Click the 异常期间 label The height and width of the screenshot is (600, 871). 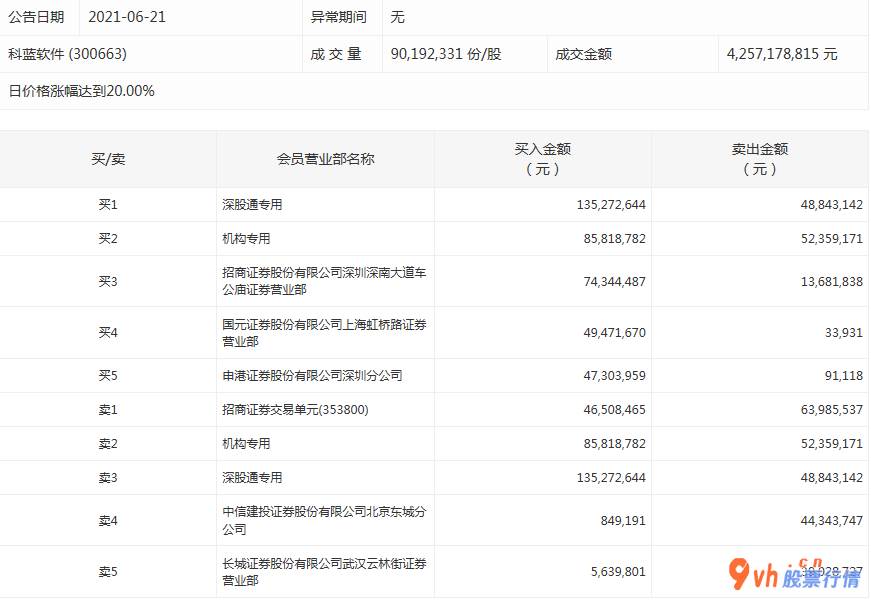pyautogui.click(x=338, y=17)
